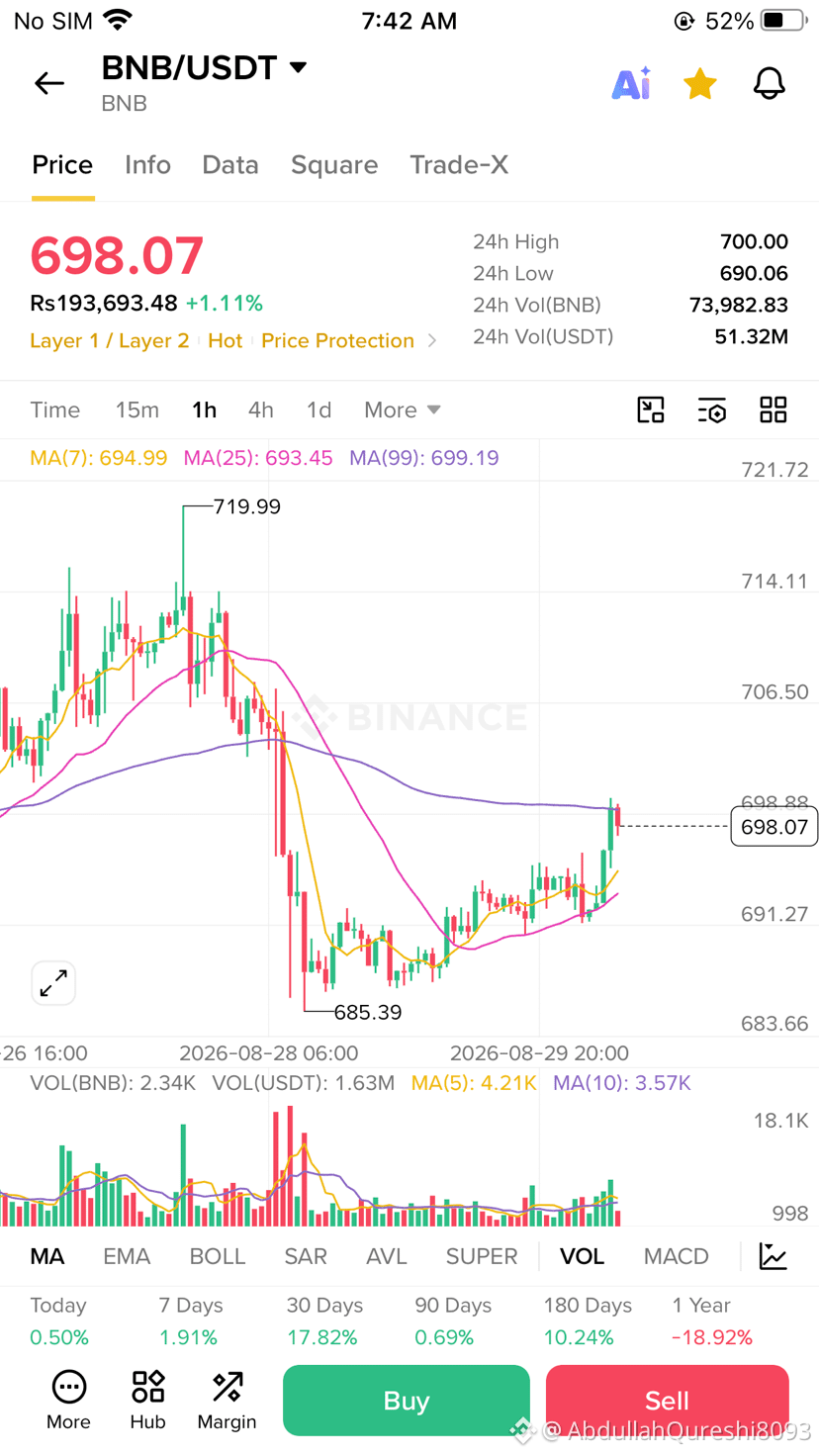Enable the MA indicator
The height and width of the screenshot is (1456, 819).
(47, 1256)
